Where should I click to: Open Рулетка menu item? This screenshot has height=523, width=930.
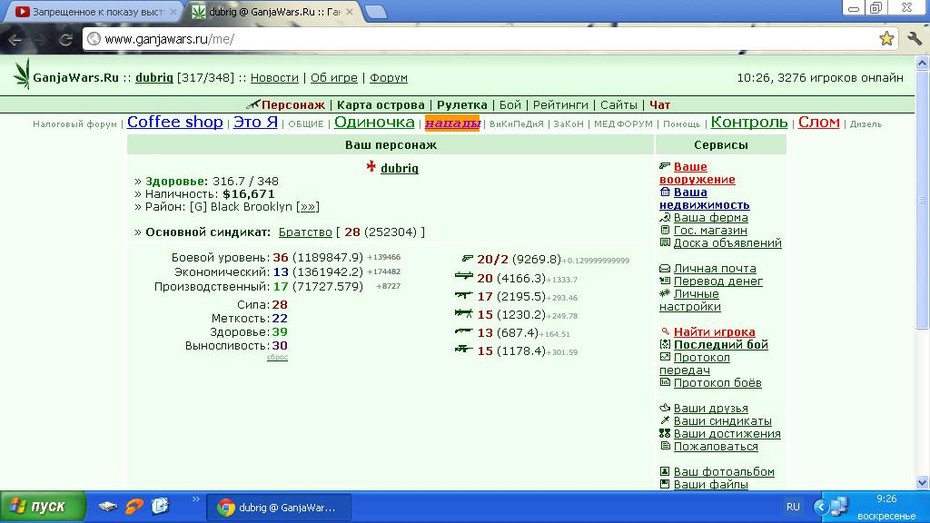[462, 105]
